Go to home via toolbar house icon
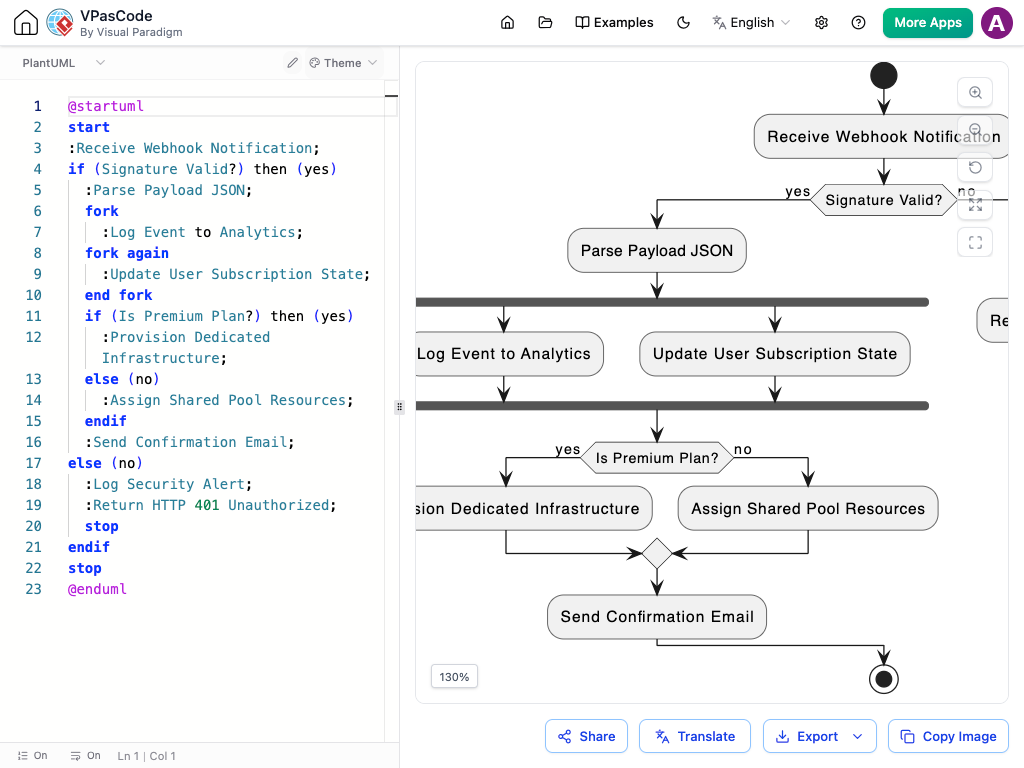The image size is (1024, 768). point(507,23)
